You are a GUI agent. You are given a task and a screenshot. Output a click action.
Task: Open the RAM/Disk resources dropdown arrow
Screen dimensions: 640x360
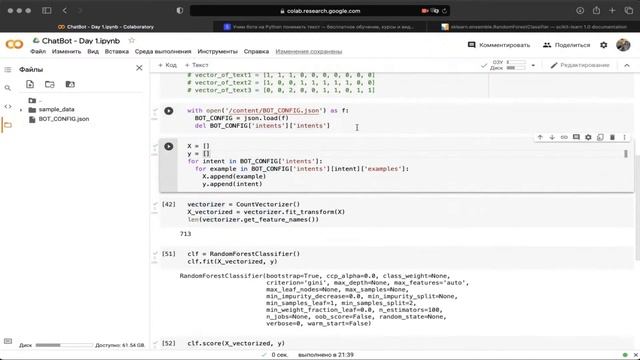pyautogui.click(x=533, y=65)
